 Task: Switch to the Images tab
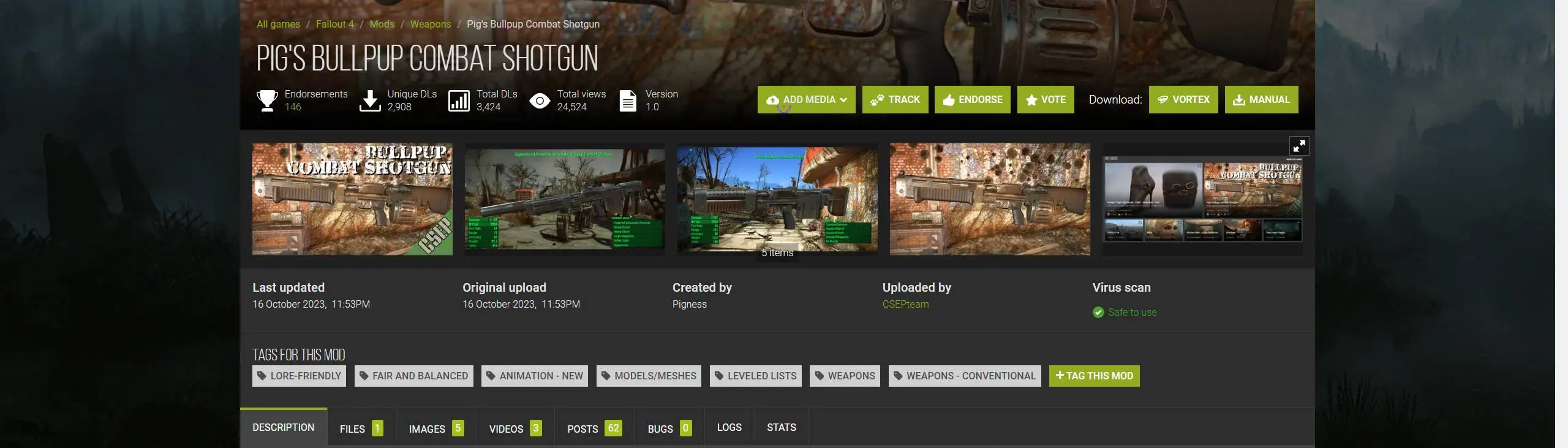(x=436, y=428)
